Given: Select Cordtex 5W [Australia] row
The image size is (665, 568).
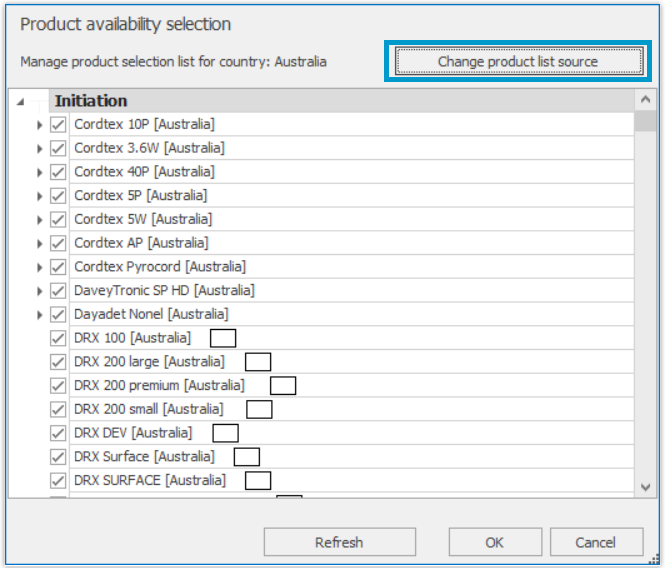Looking at the screenshot, I should 352,219.
